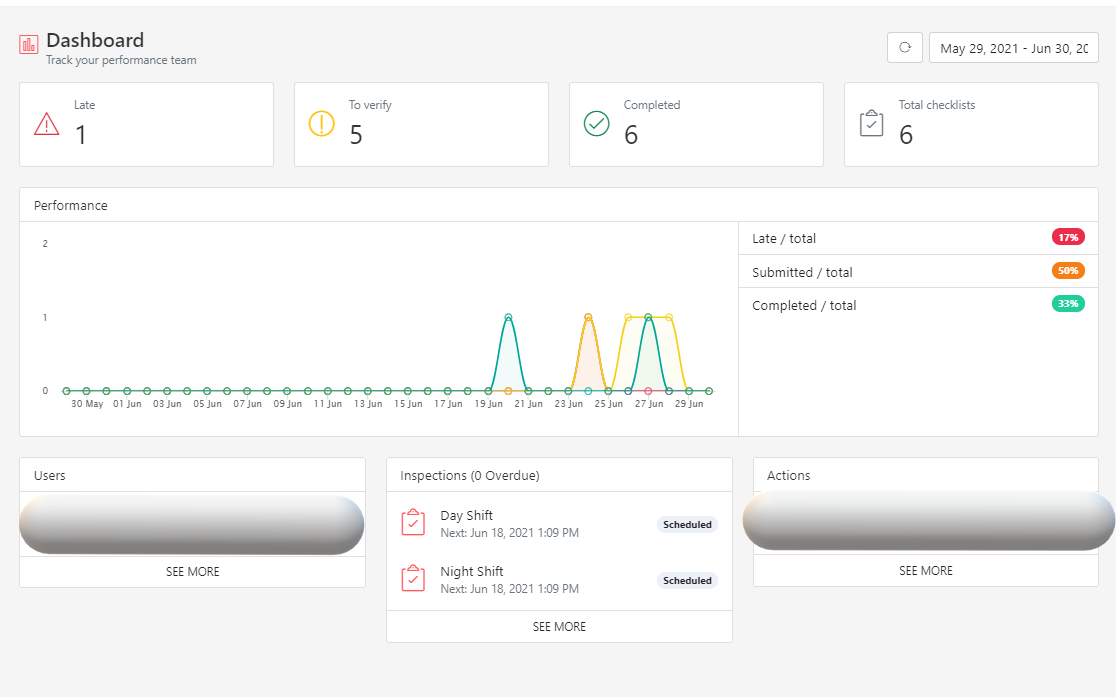Select the green Completed checkmark icon
Screen dimensions: 1116x697
[x=596, y=122]
